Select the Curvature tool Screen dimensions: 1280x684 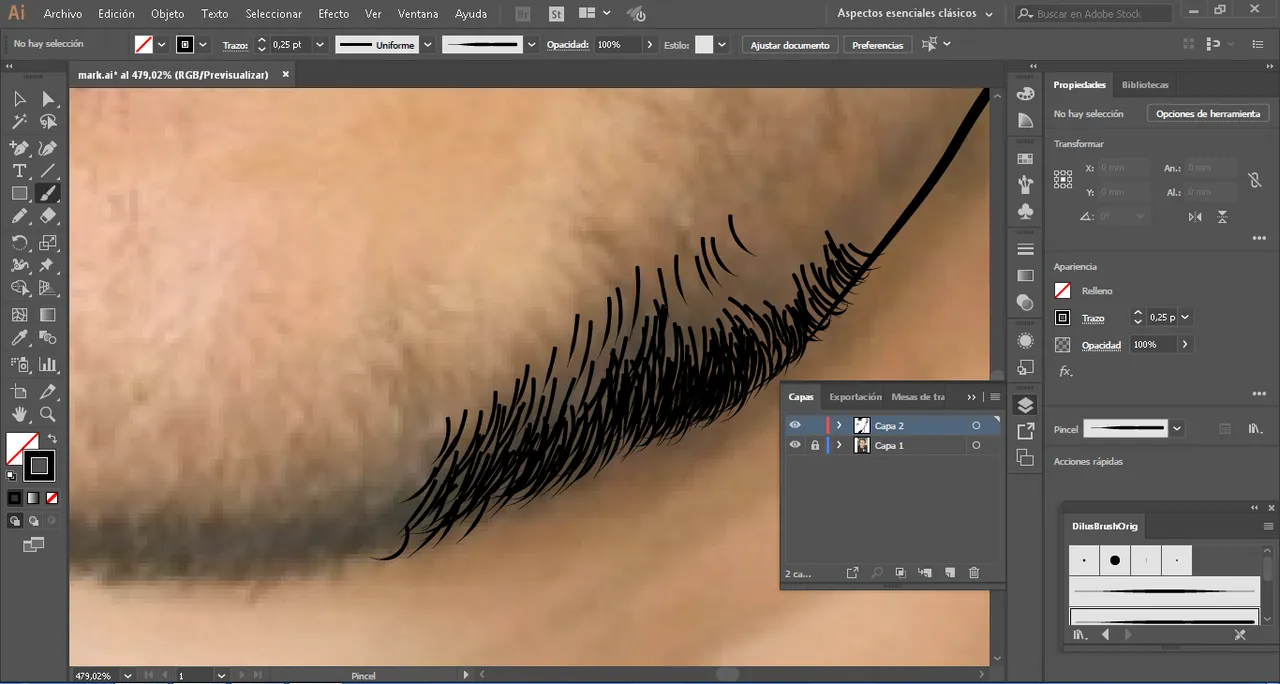(48, 147)
